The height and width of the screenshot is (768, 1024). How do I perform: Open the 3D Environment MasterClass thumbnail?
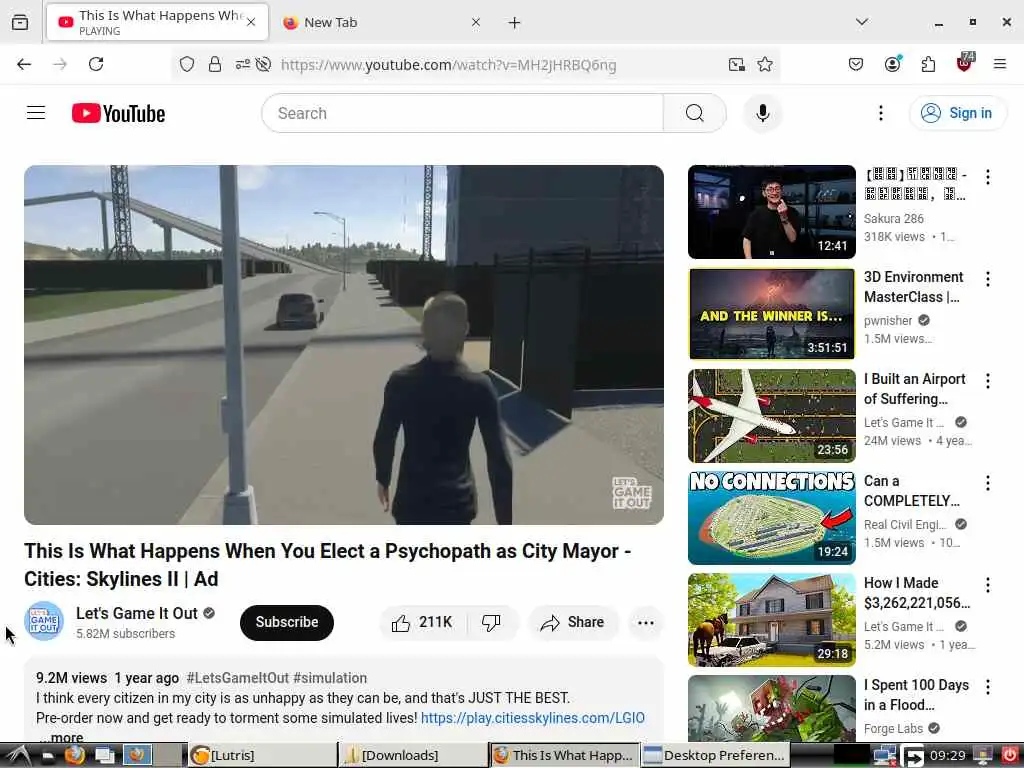tap(771, 313)
